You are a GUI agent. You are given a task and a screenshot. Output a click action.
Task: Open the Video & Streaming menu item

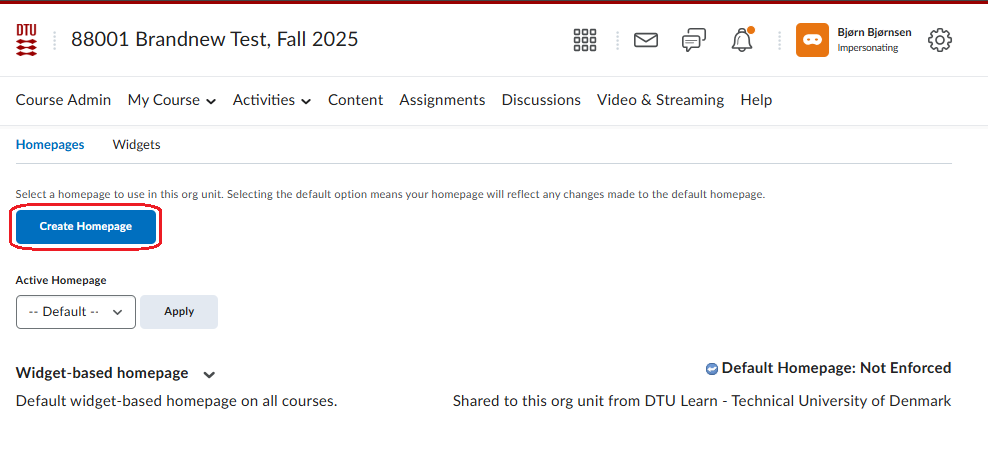pyautogui.click(x=660, y=100)
